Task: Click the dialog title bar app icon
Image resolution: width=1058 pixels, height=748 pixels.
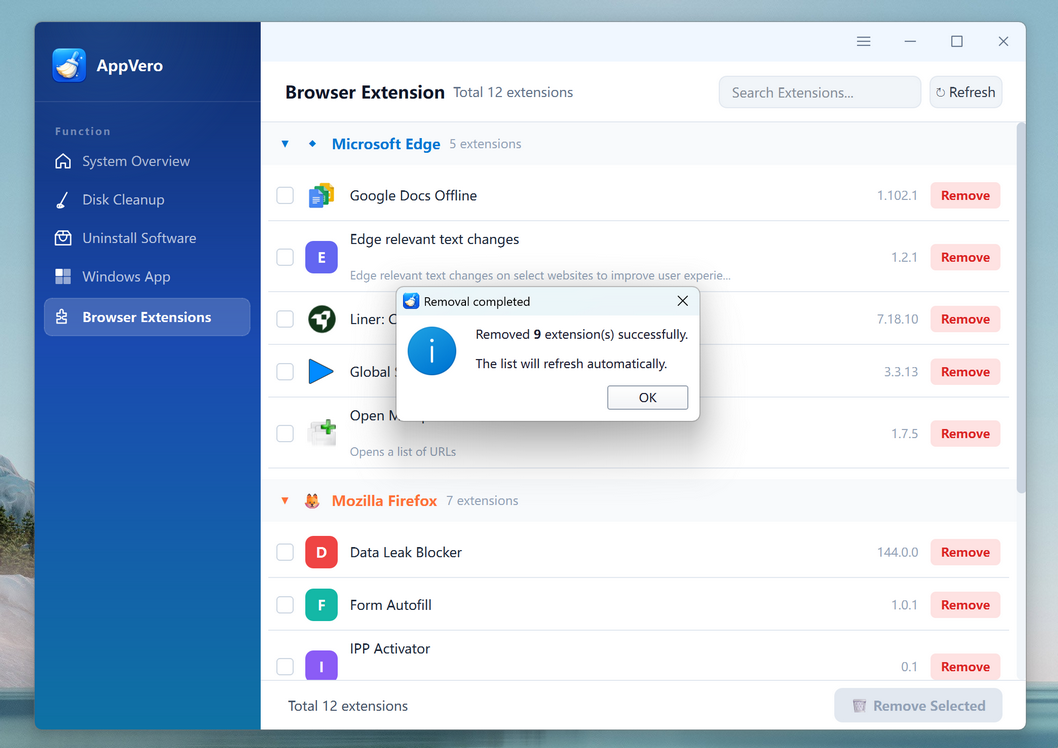Action: pyautogui.click(x=411, y=301)
